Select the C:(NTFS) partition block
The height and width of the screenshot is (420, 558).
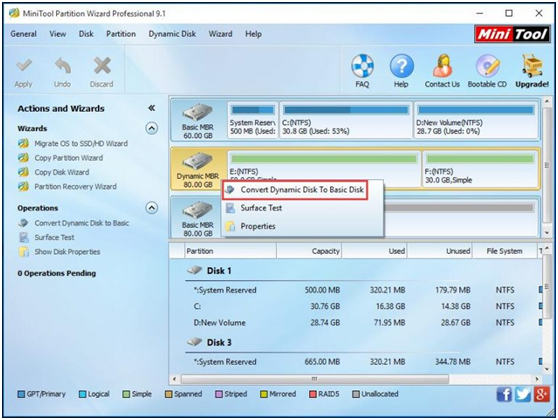tap(346, 120)
